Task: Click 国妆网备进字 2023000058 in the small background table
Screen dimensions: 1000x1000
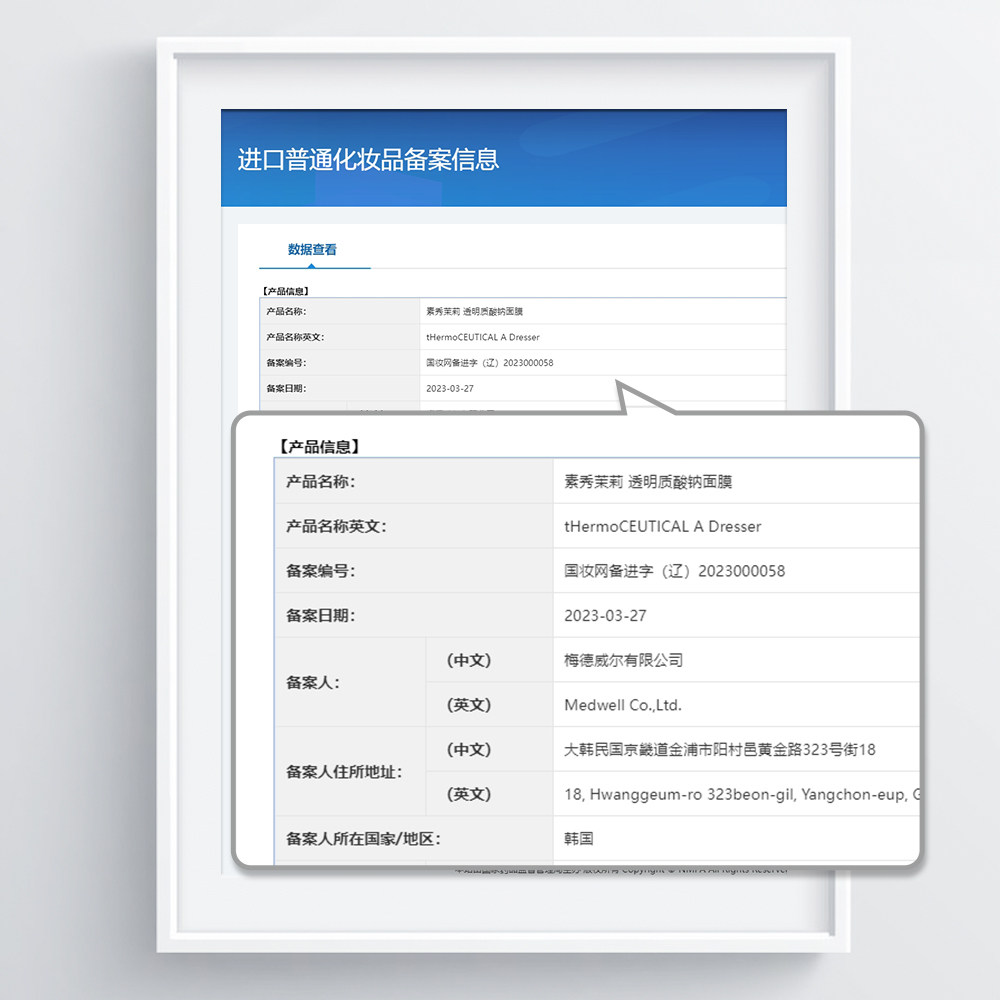Action: pyautogui.click(x=490, y=362)
